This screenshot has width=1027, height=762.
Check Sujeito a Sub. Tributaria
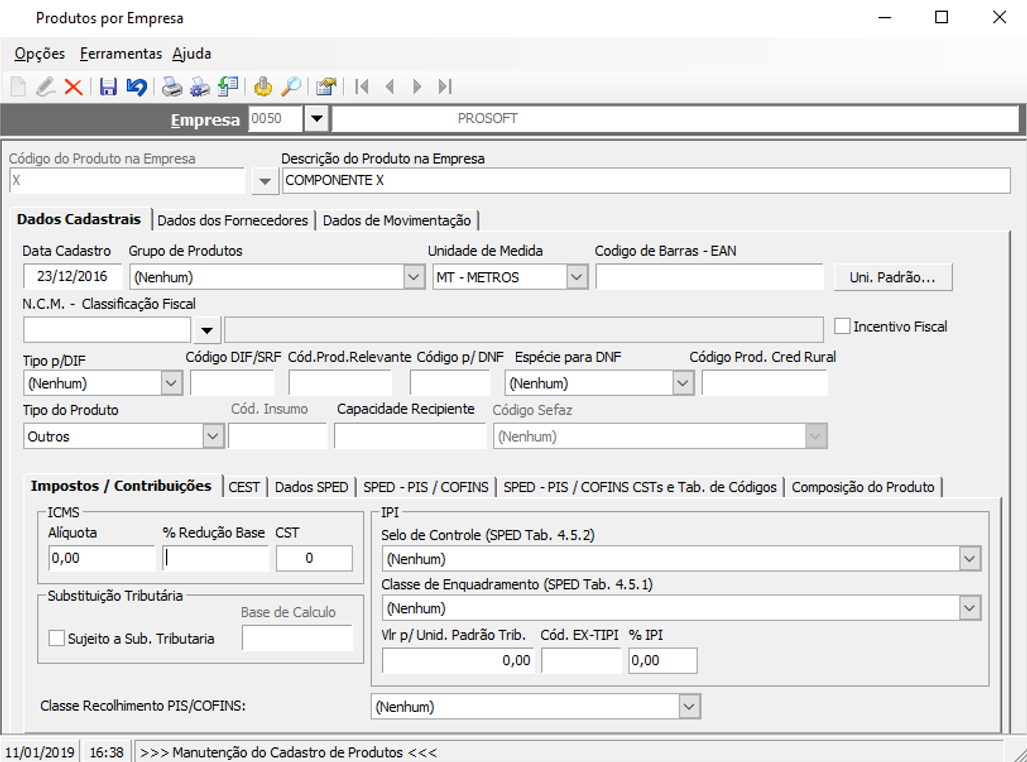[x=57, y=638]
